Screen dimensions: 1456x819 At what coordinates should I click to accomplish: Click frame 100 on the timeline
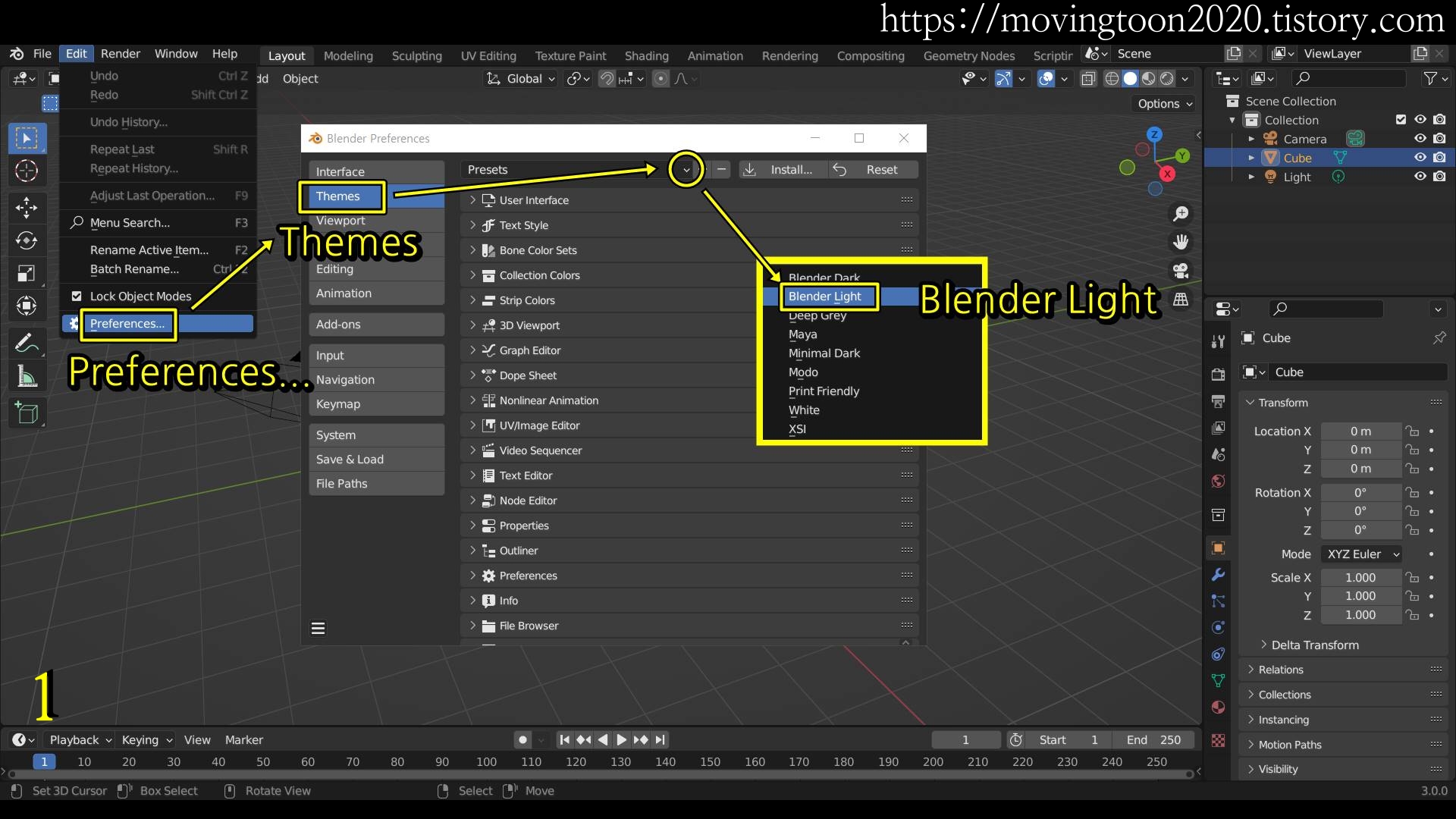[x=486, y=762]
